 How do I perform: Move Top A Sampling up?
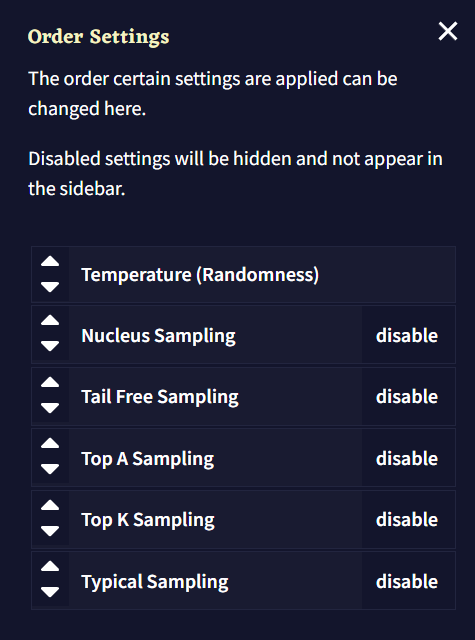[x=50, y=444]
